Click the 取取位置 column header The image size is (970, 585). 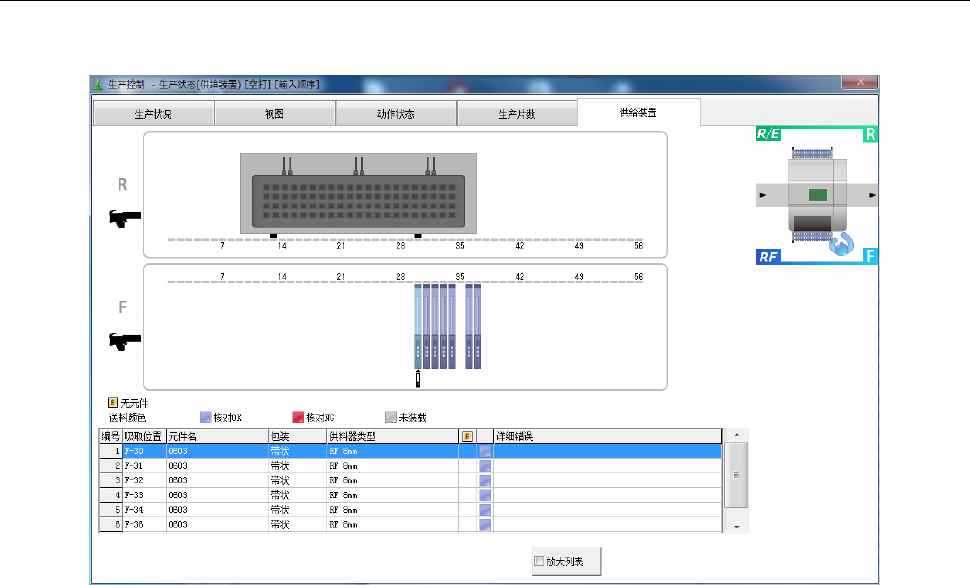point(143,436)
